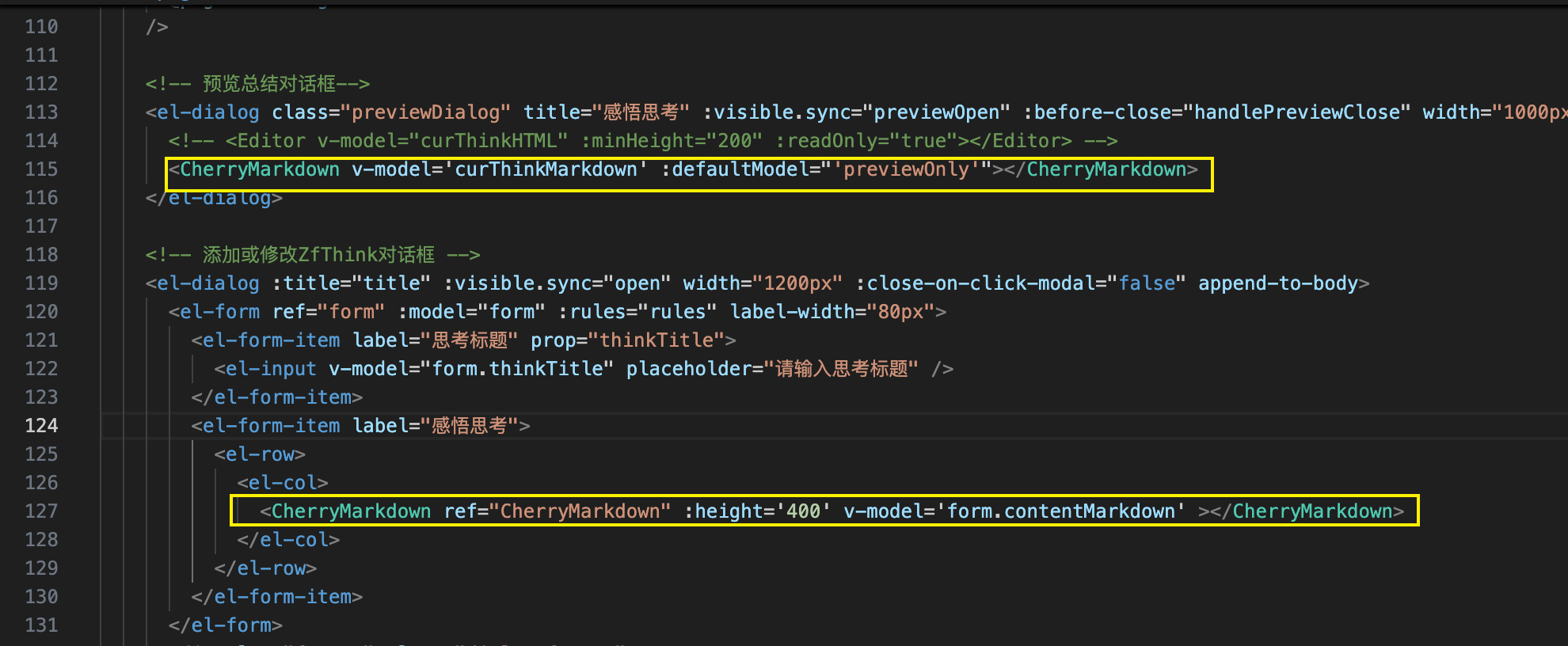Click class value "previewDialog" on line 113
The height and width of the screenshot is (646, 1568).
[425, 112]
